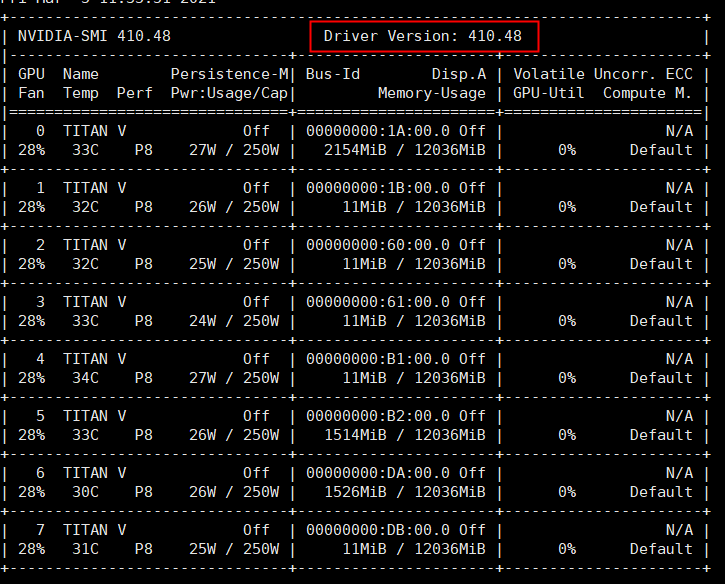Click memory value 1526MiB
The width and height of the screenshot is (725, 584).
pyautogui.click(x=355, y=492)
